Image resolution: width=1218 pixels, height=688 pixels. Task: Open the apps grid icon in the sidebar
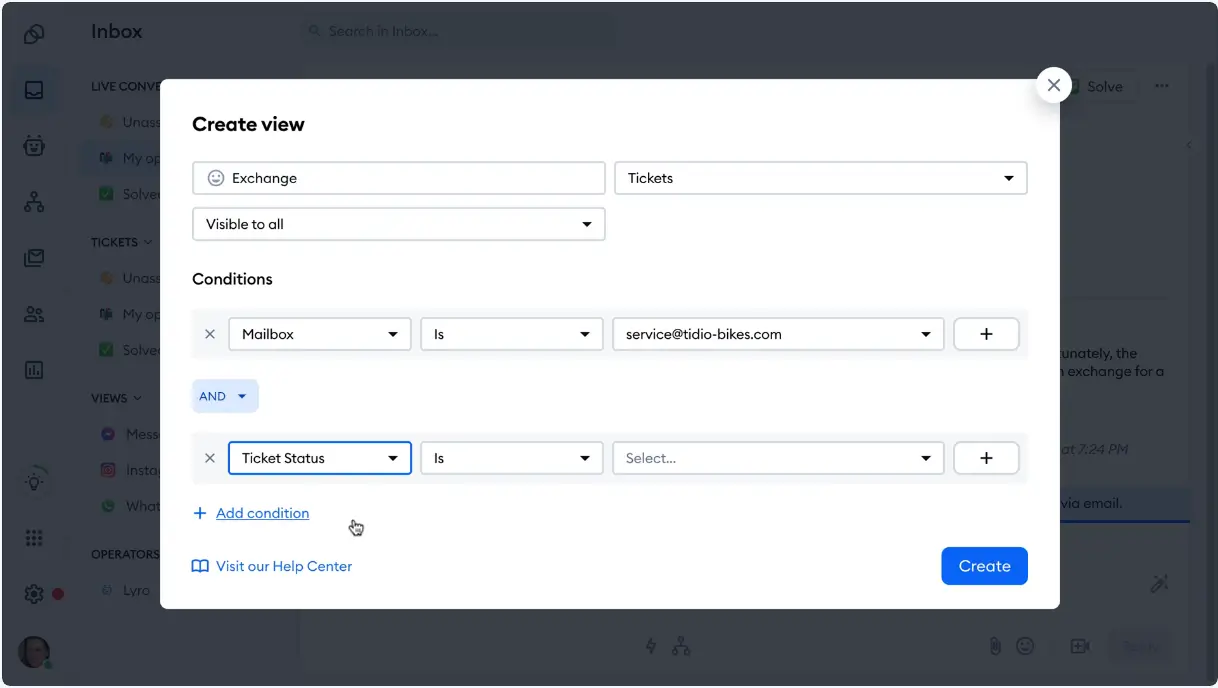coord(34,538)
